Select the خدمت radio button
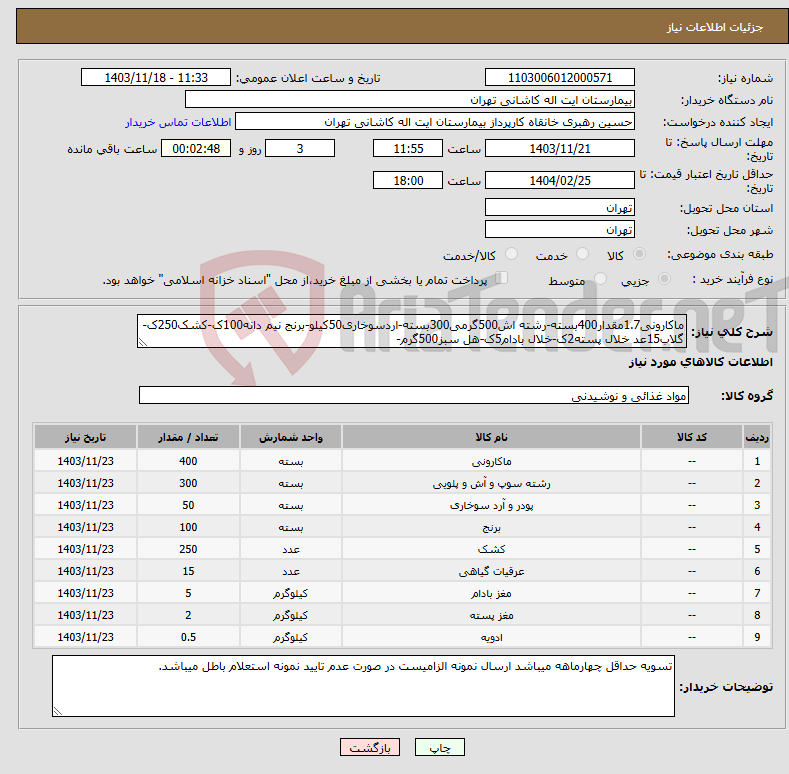 coord(582,254)
